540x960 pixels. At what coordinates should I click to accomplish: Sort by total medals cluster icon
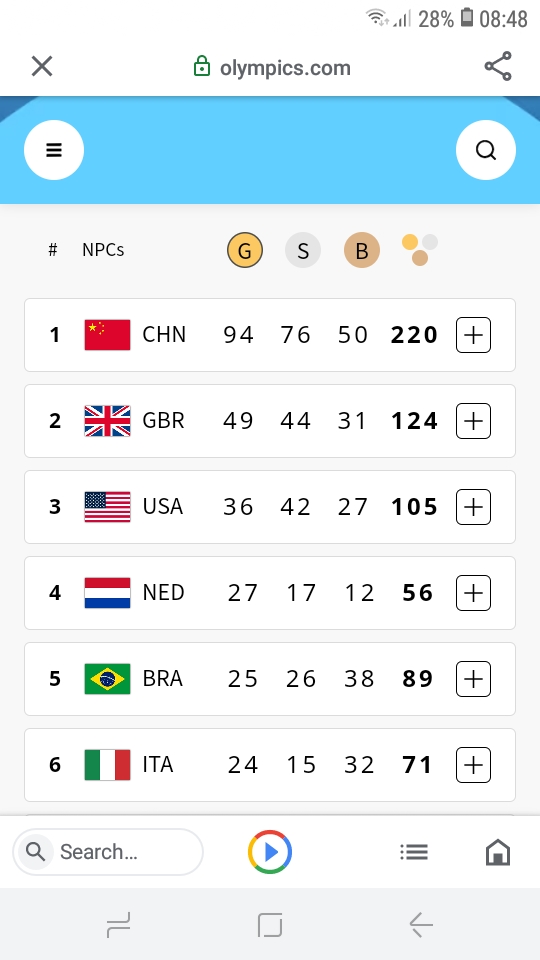pyautogui.click(x=419, y=250)
